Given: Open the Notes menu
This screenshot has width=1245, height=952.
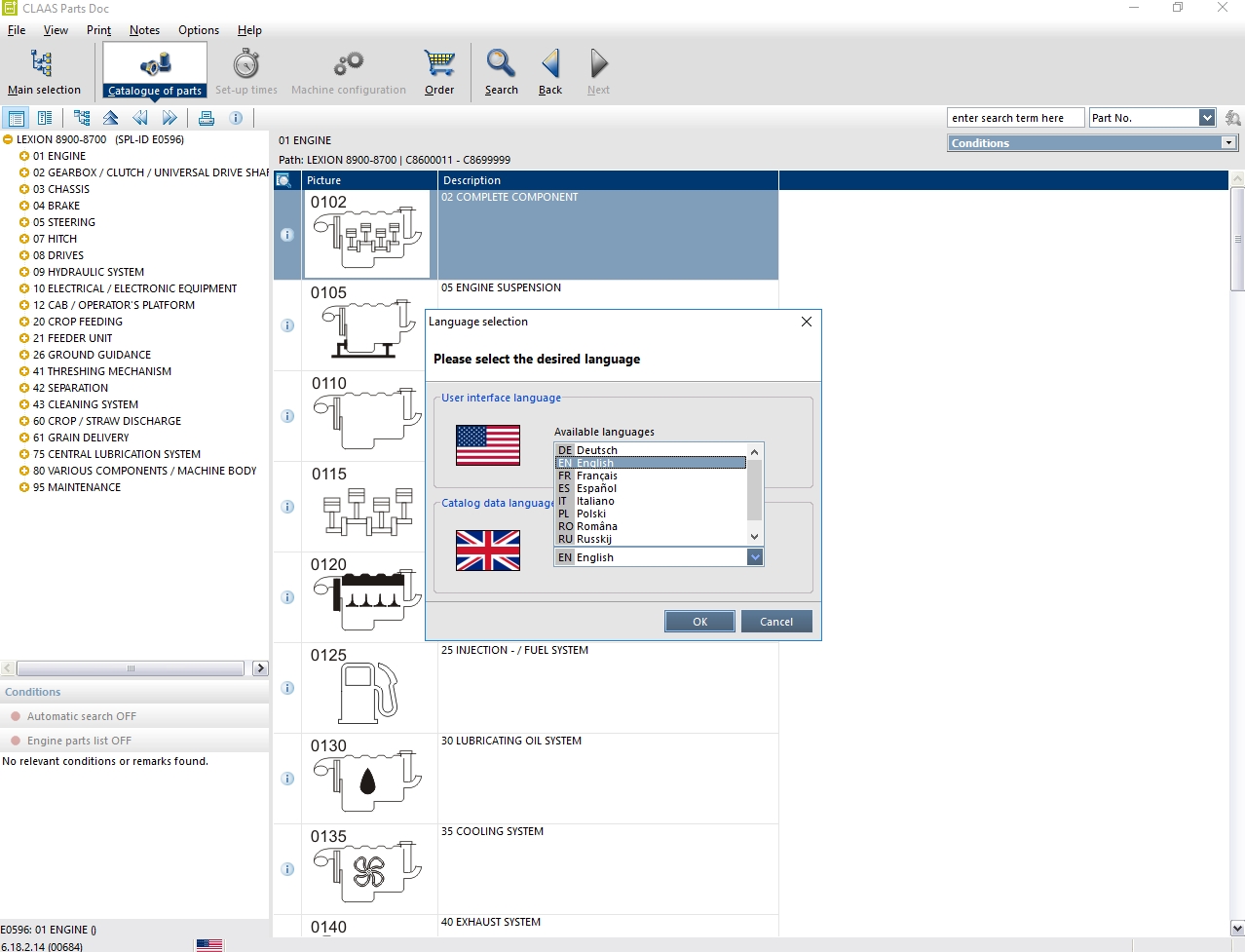Looking at the screenshot, I should coord(144,30).
